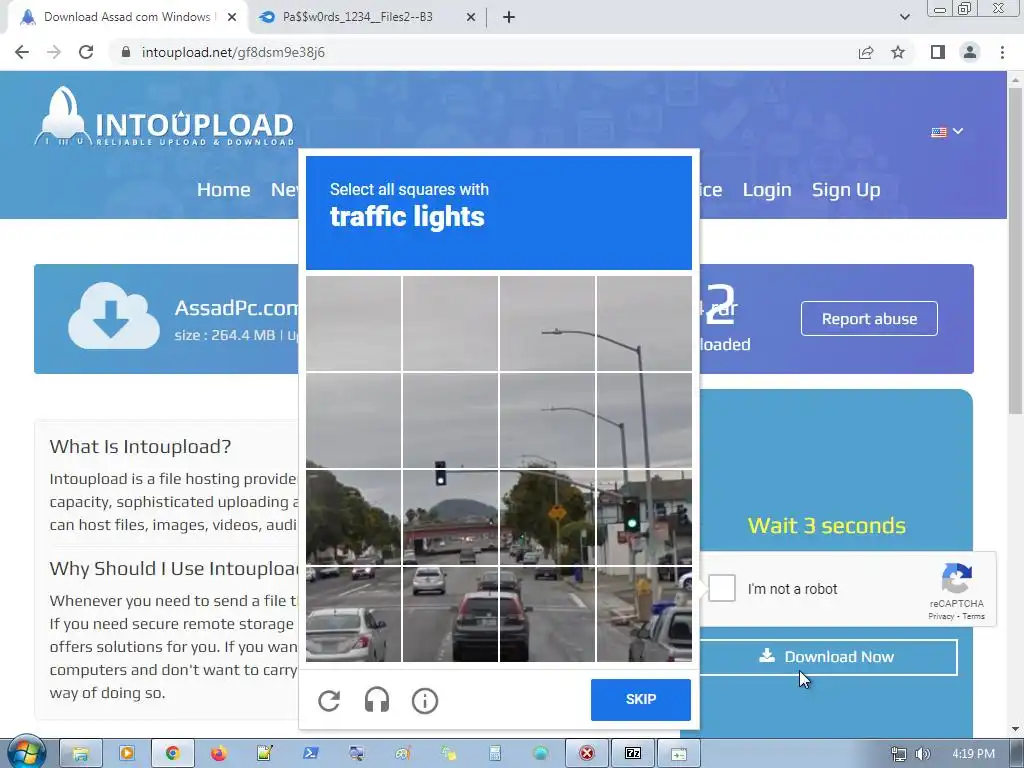
Task: Click the reCAPTCHA Terms link
Action: (973, 616)
